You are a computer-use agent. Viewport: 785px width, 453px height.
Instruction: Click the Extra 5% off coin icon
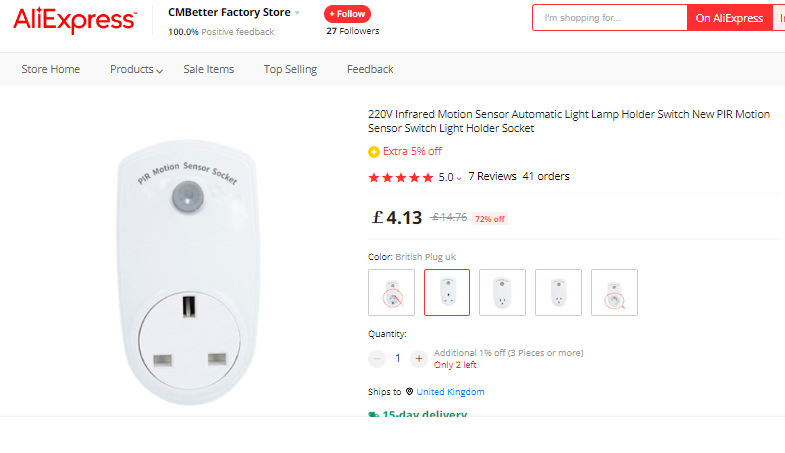[x=374, y=152]
